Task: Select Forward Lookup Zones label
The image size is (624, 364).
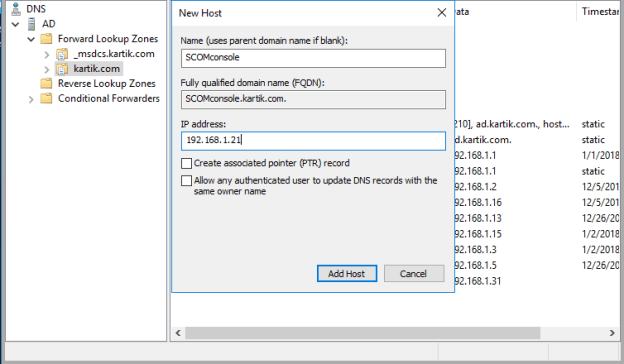Action: (x=108, y=39)
